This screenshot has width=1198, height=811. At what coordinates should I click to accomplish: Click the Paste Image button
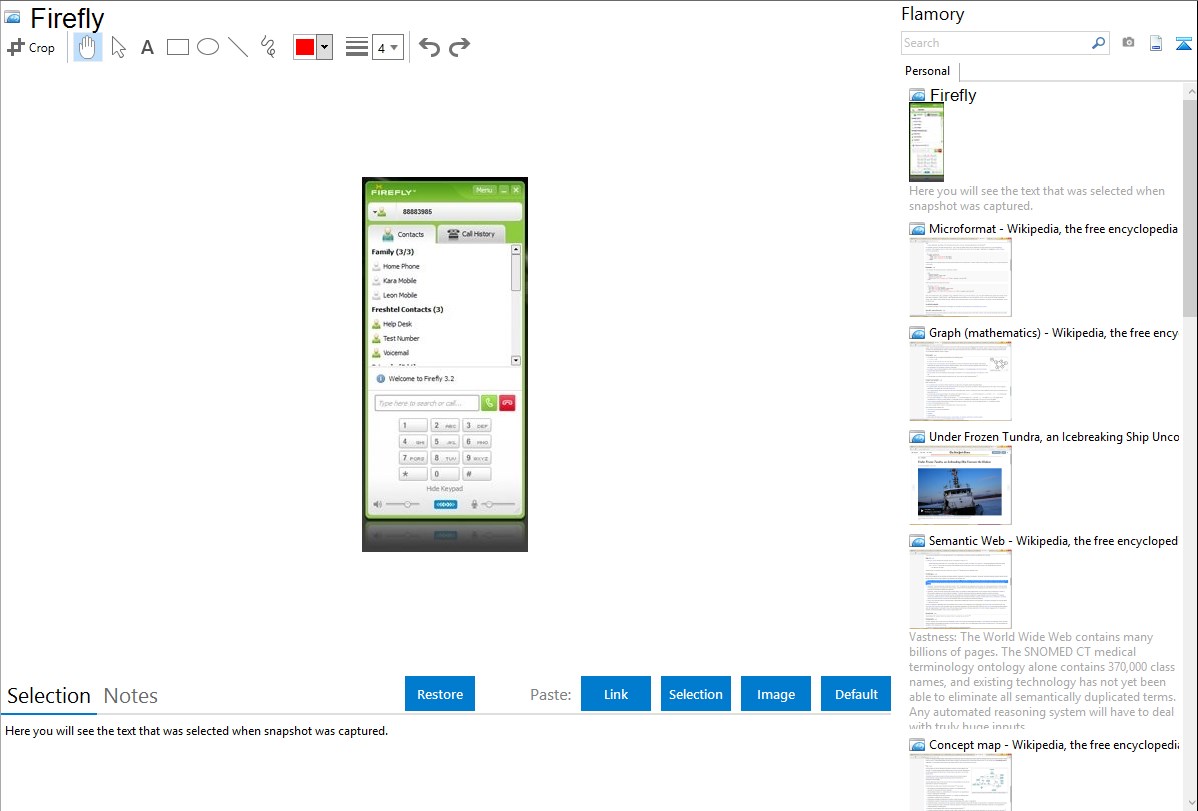(x=775, y=694)
